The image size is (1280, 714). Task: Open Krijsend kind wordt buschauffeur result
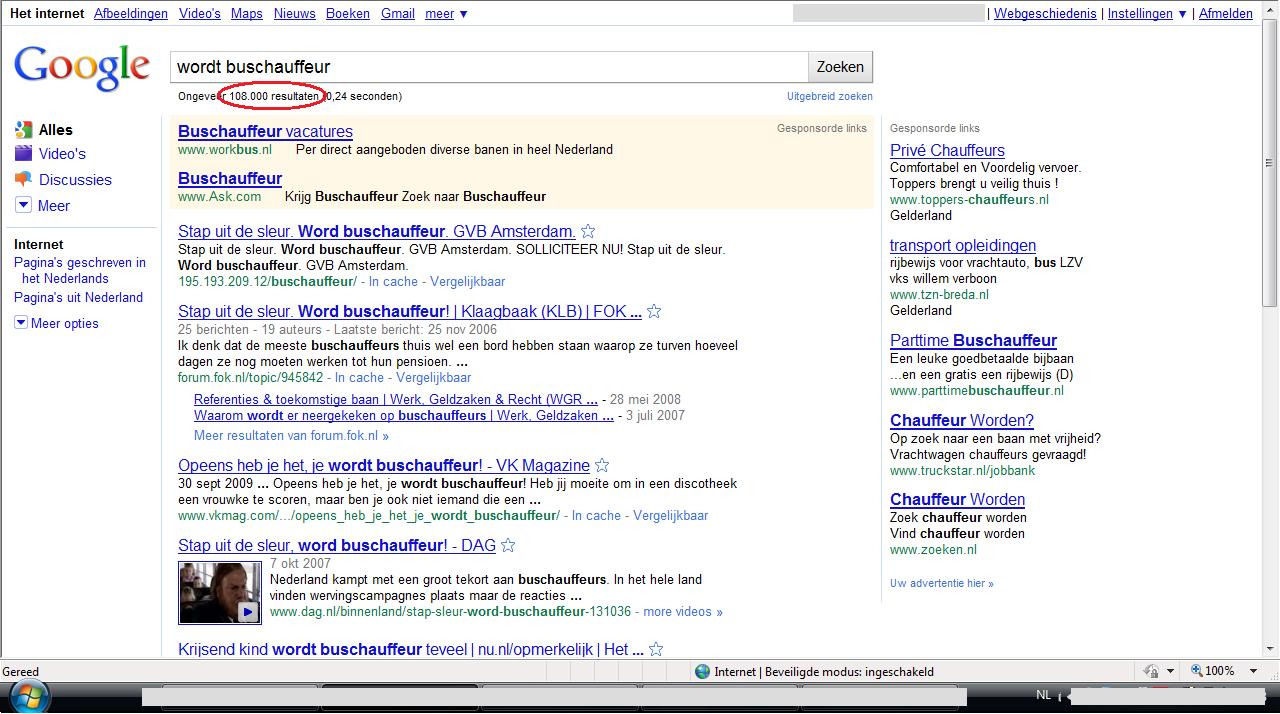410,649
